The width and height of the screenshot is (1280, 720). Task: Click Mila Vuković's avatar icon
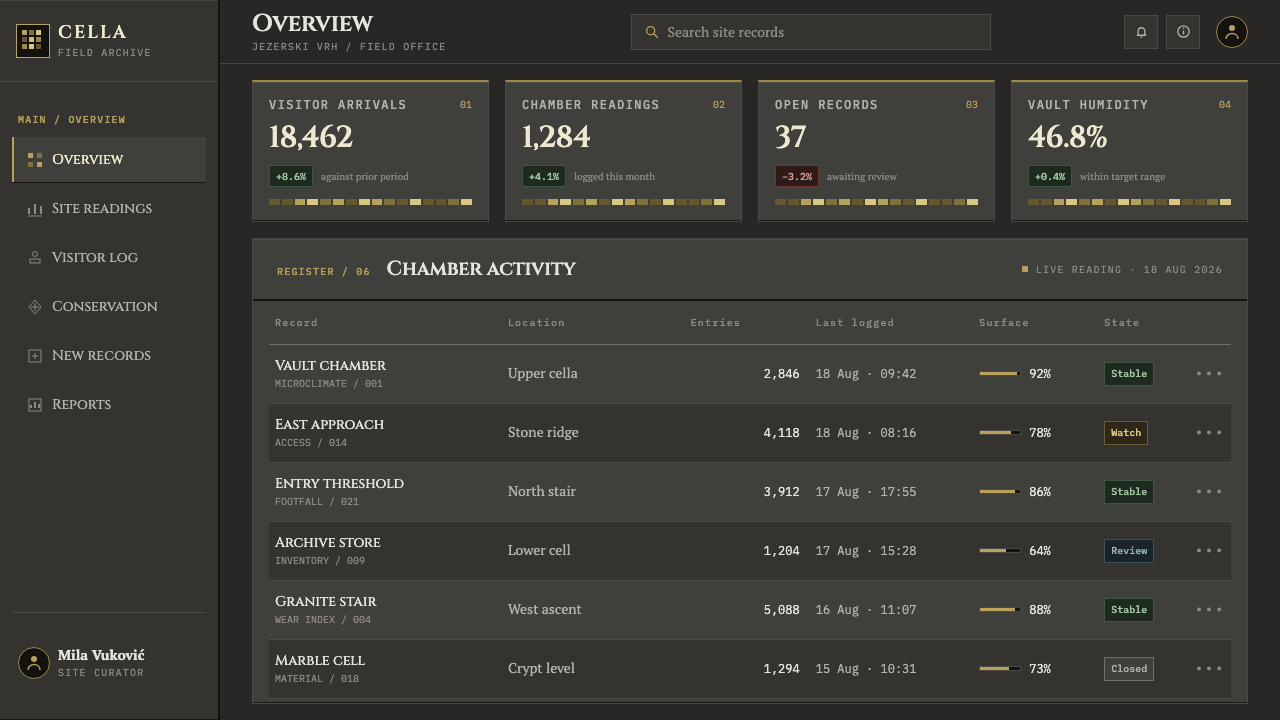34,663
